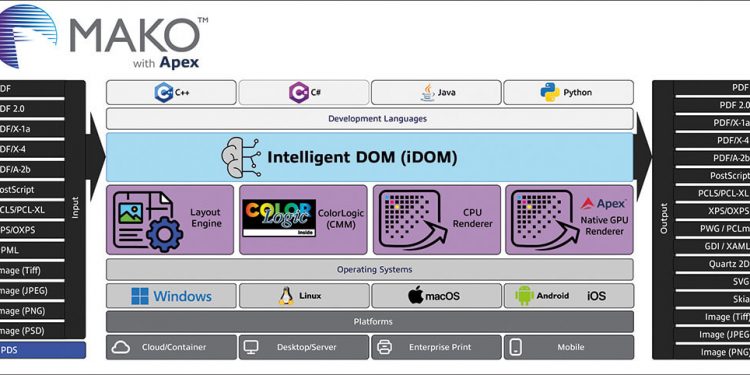Viewport: 750px width, 375px height.
Task: Select PDF/X-4 in the output list
Action: pos(712,140)
